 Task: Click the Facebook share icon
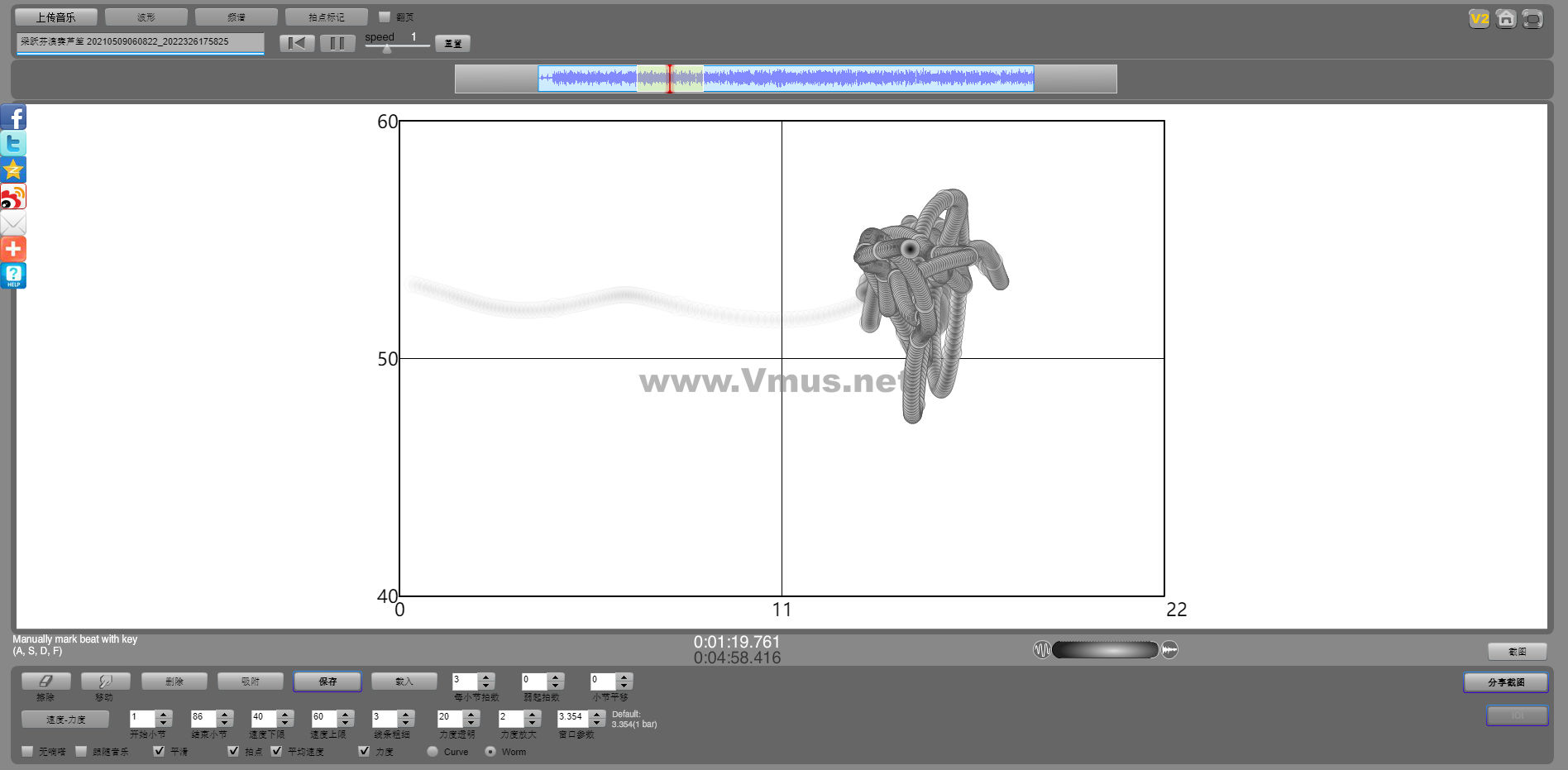pos(13,117)
